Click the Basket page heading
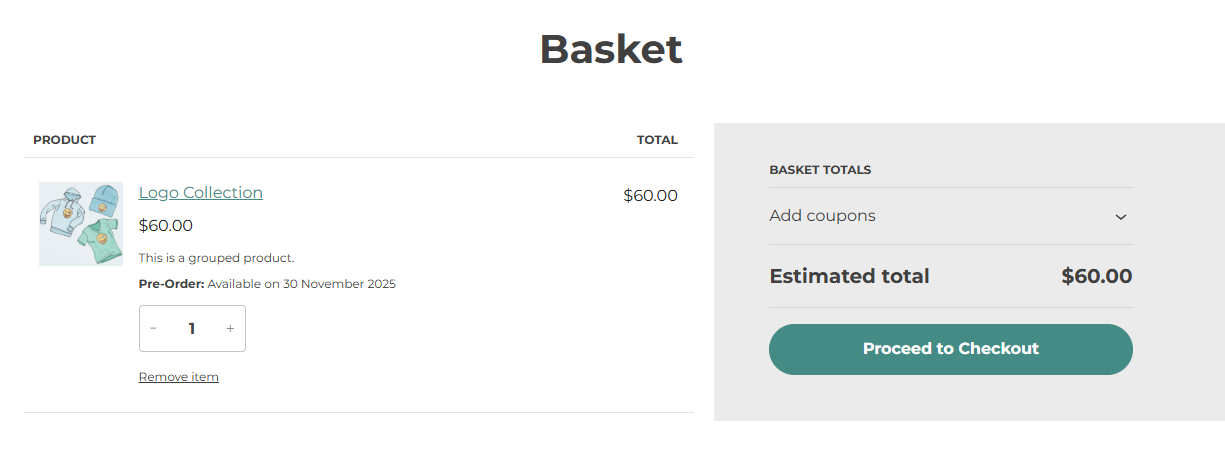This screenshot has height=474, width=1225. pos(611,49)
